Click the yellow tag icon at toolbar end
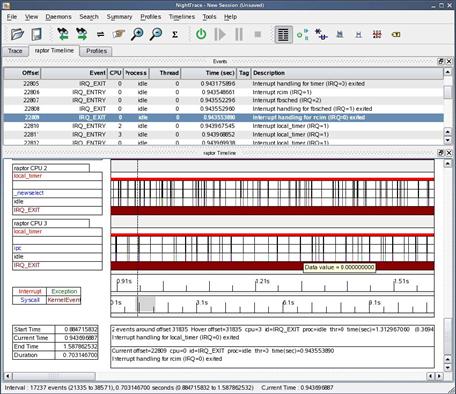Viewport: 456px width, 394px height. 396,34
